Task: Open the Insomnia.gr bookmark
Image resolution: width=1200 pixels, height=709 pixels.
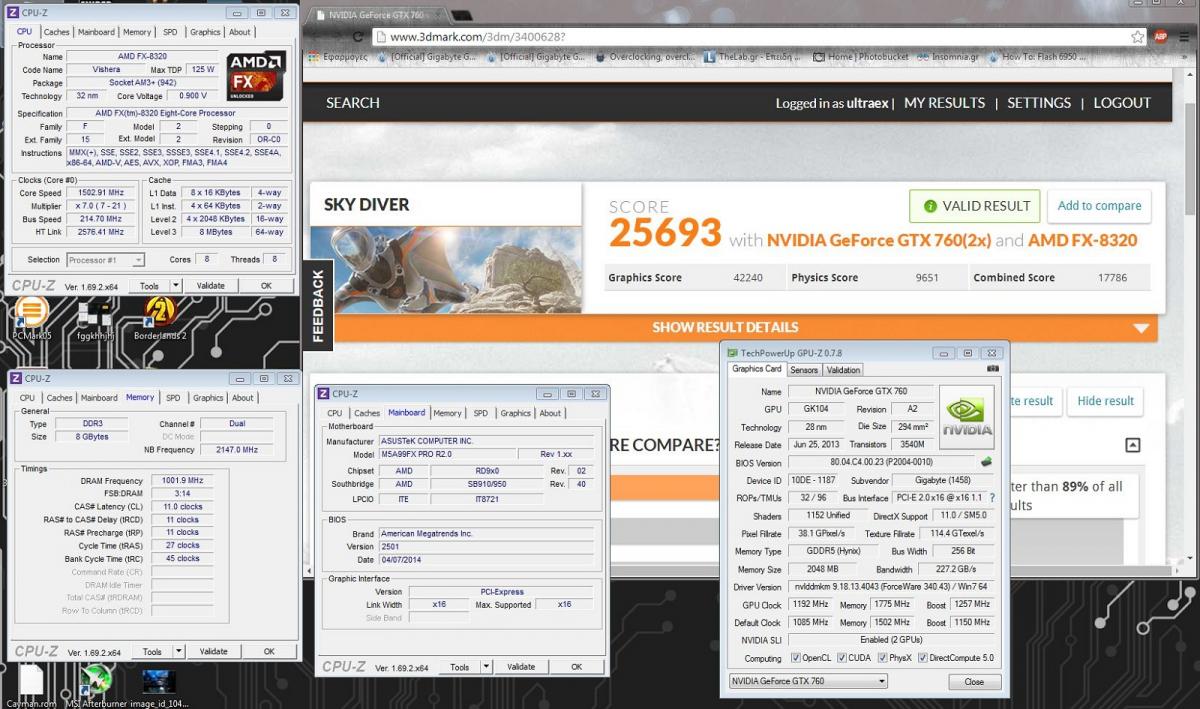Action: (949, 57)
